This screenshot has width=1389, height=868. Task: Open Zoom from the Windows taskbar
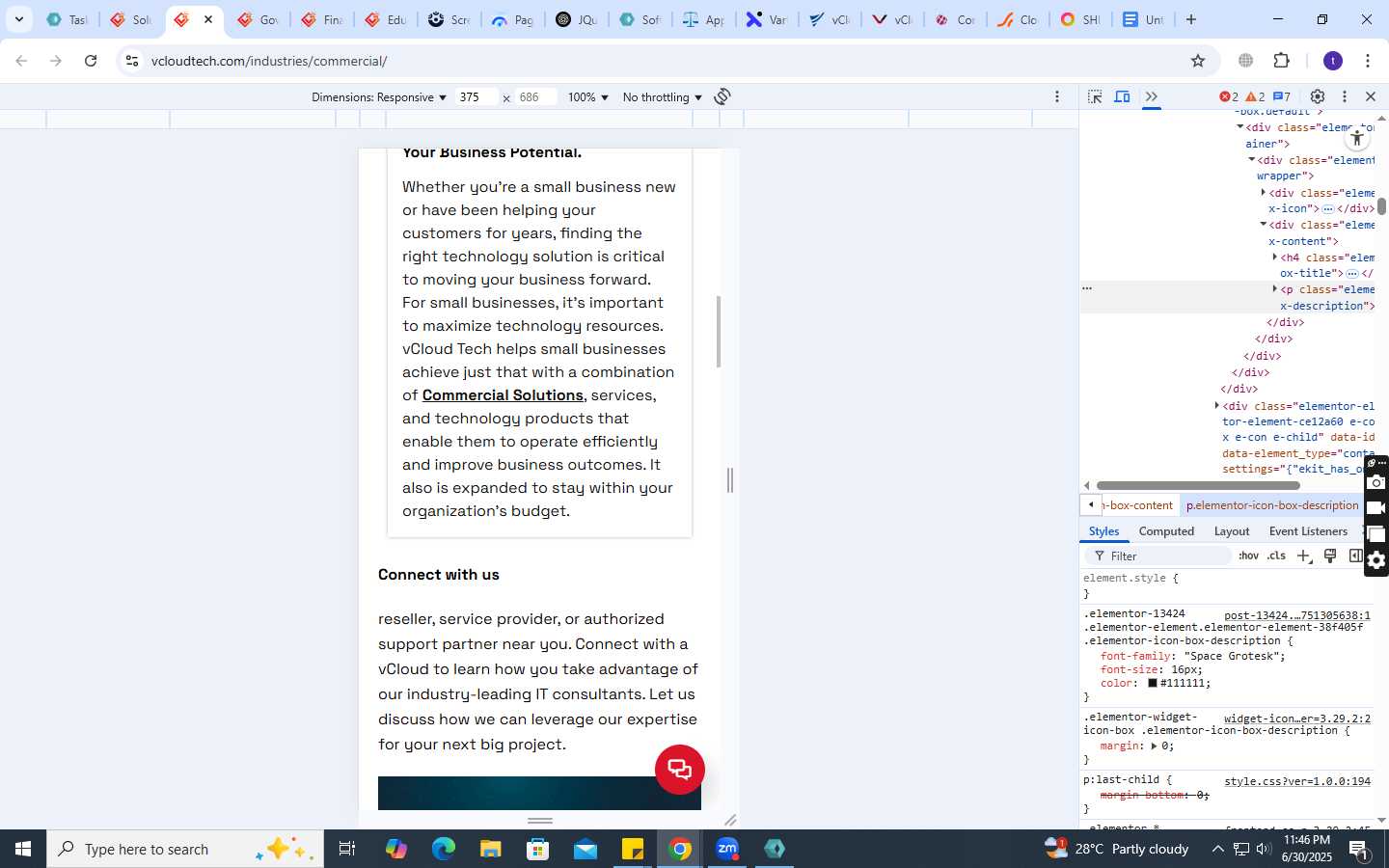click(727, 849)
